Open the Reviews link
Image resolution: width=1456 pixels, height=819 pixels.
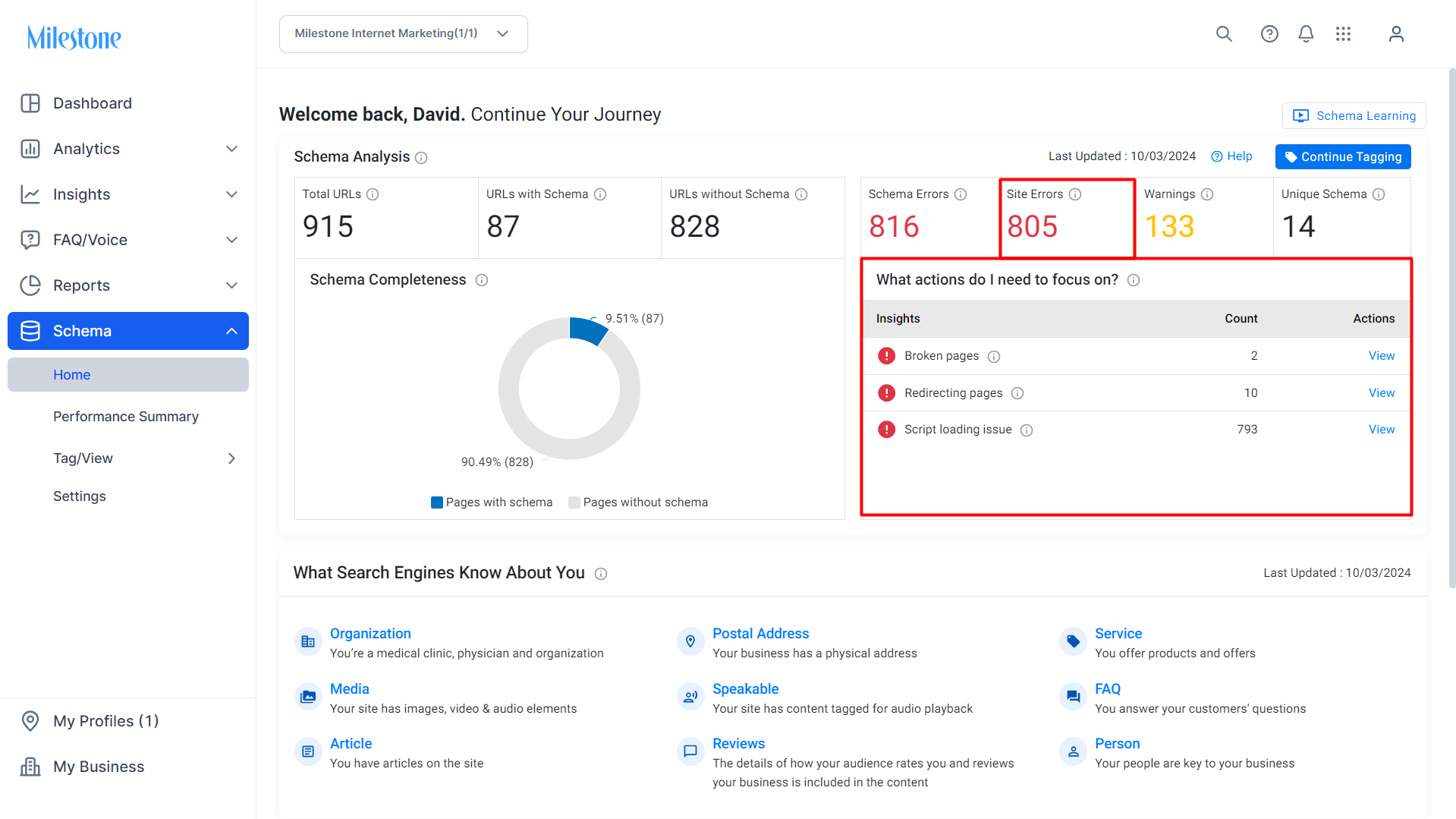pos(738,744)
